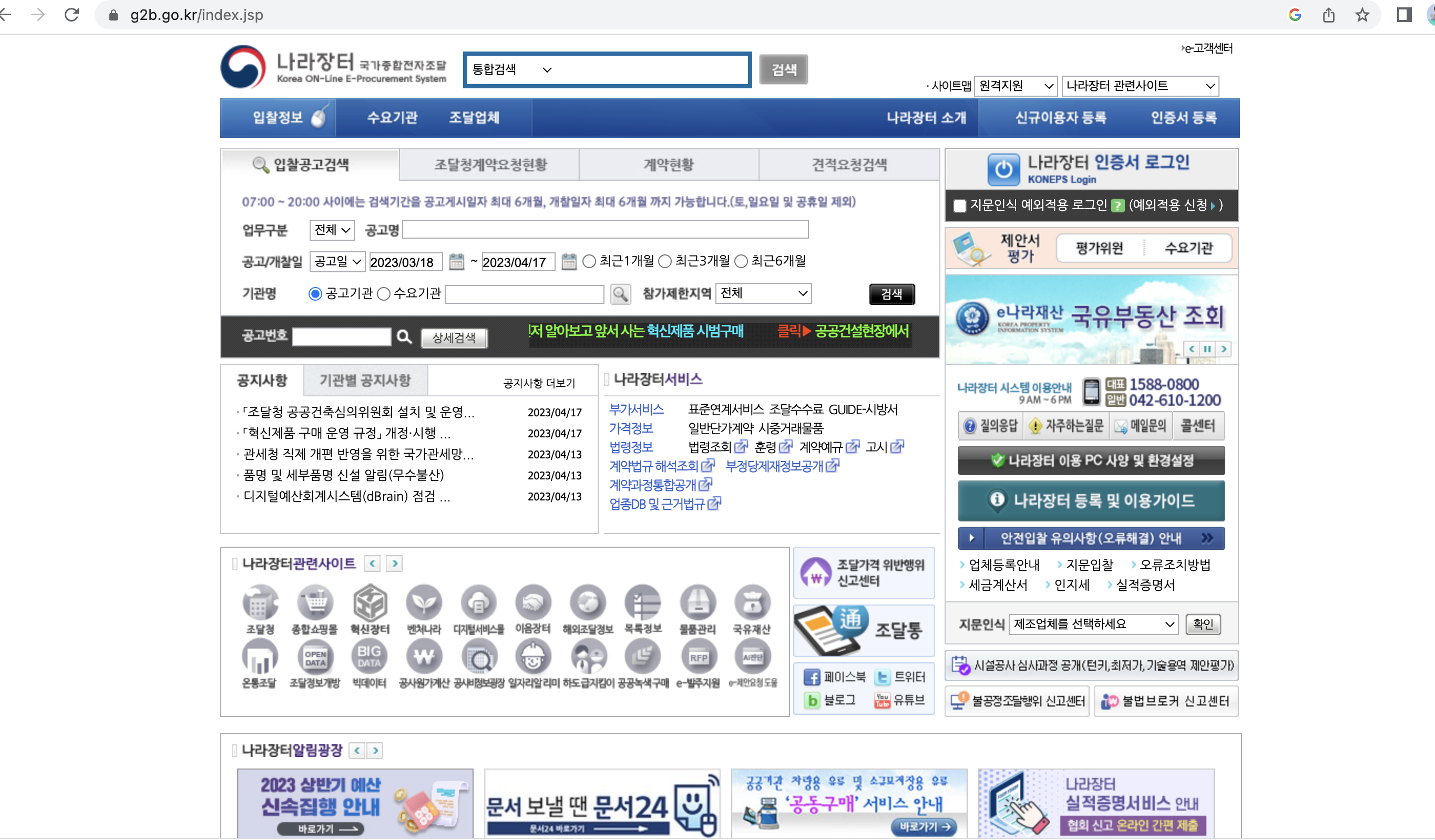Screen dimensions: 1435x840
Task: Switch to the 계약현황 tab
Action: [x=669, y=165]
